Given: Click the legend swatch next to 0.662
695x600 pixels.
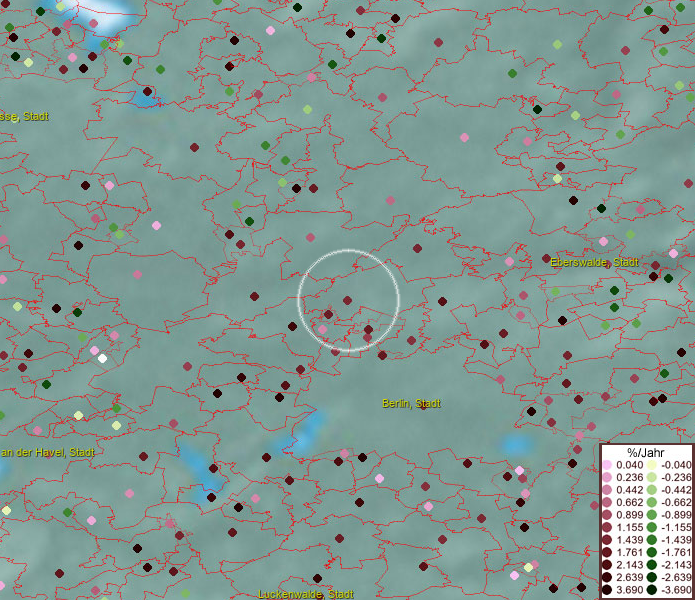Looking at the screenshot, I should pos(607,503).
